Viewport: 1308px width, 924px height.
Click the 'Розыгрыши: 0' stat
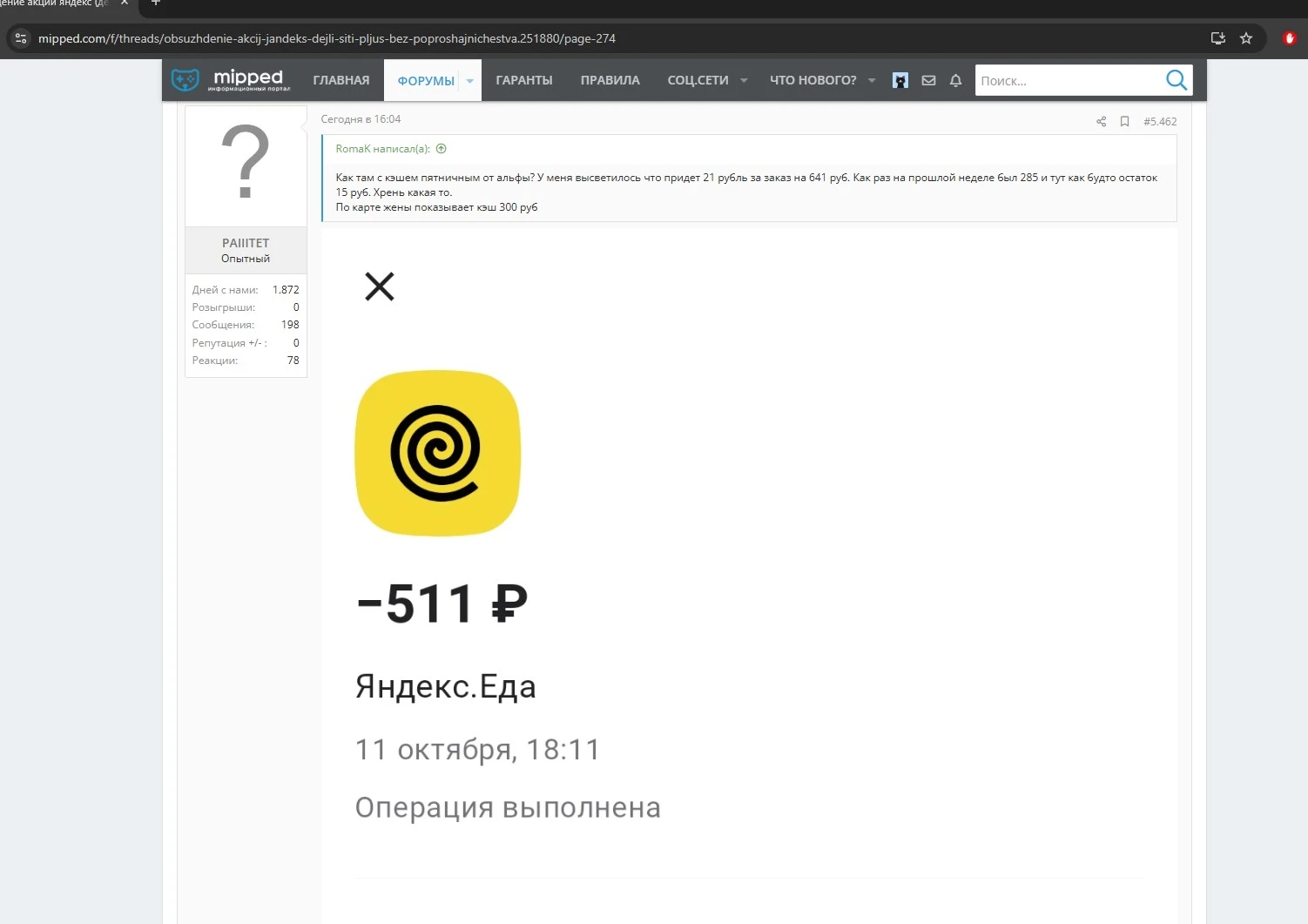(x=246, y=307)
